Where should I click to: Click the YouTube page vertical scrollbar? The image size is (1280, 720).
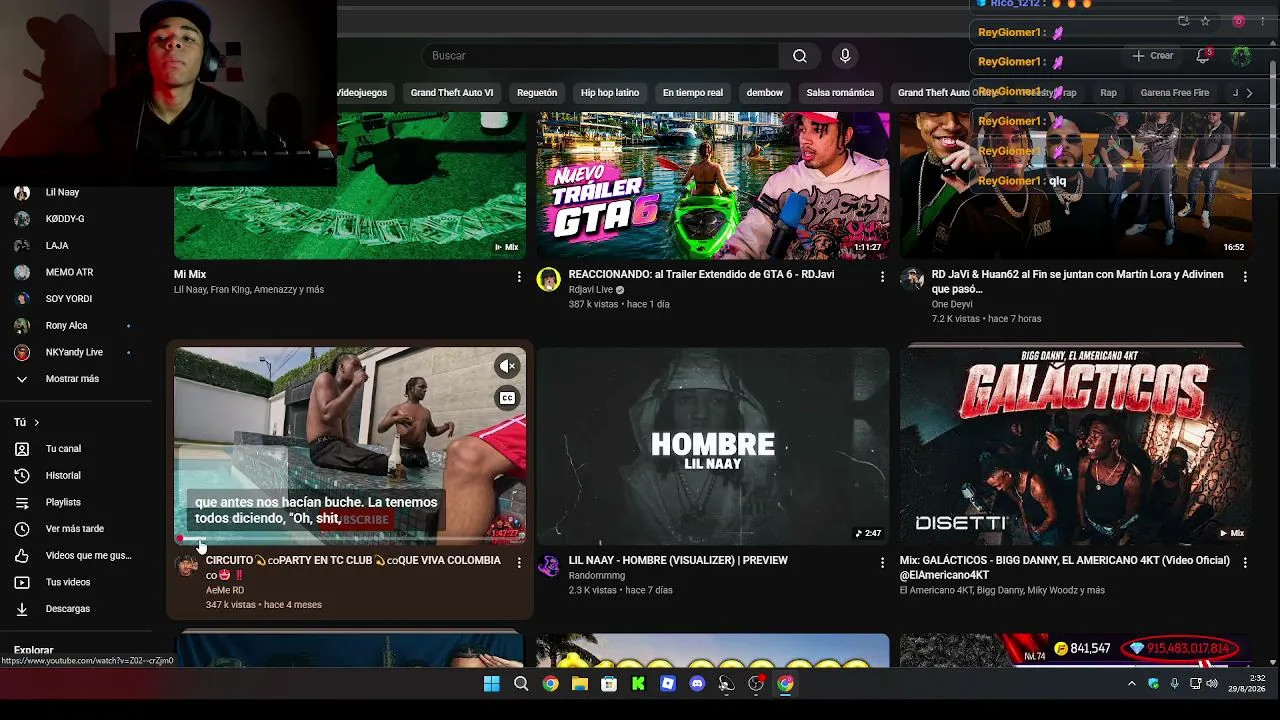1273,114
